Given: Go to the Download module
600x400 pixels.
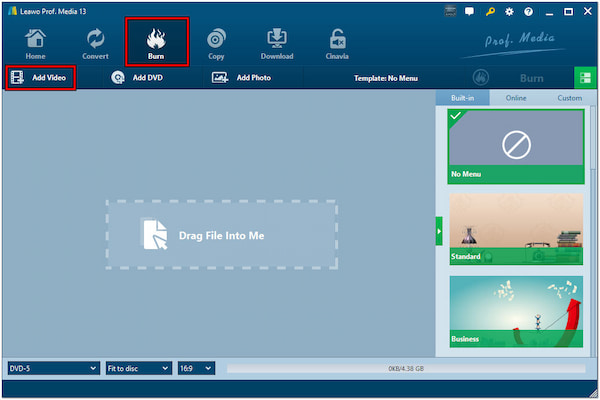Looking at the screenshot, I should coord(276,44).
